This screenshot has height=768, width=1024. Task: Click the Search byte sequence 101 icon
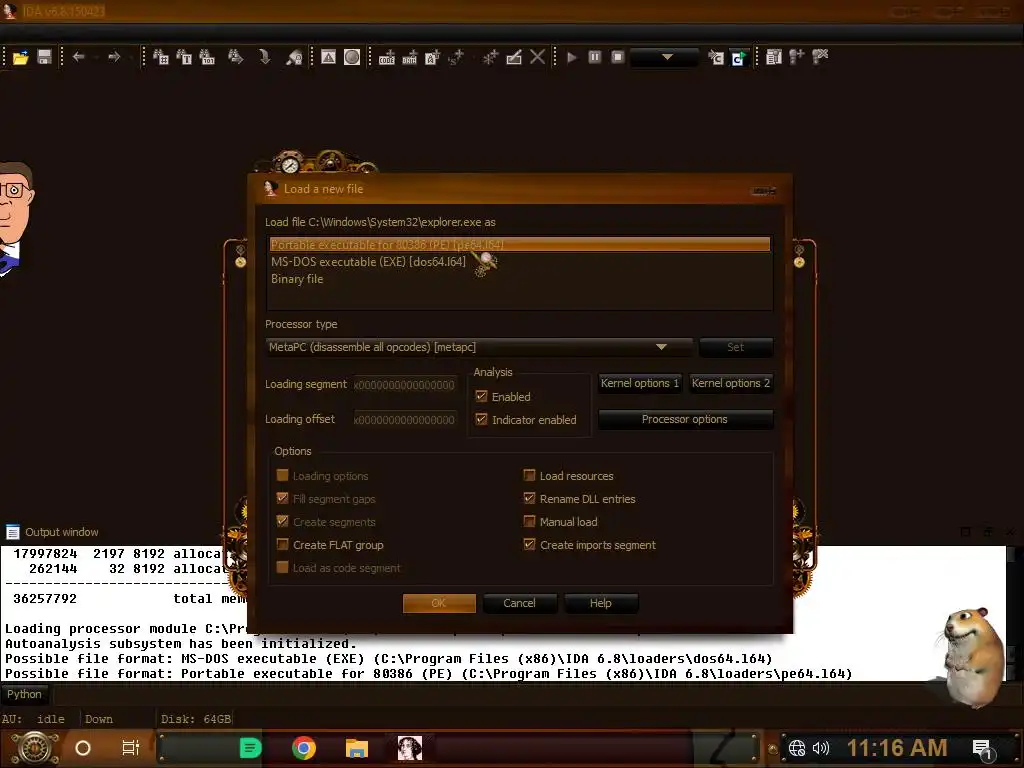(x=207, y=57)
